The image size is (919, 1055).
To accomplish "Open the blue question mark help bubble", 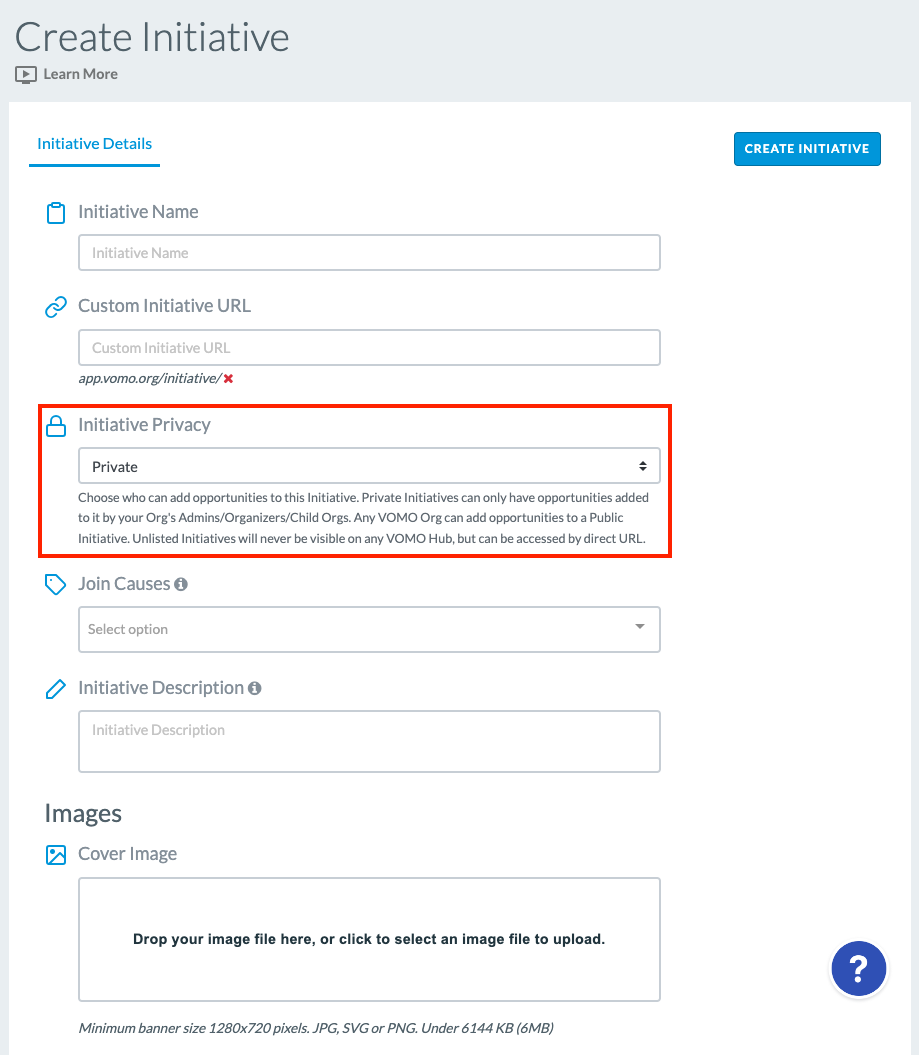I will click(858, 968).
